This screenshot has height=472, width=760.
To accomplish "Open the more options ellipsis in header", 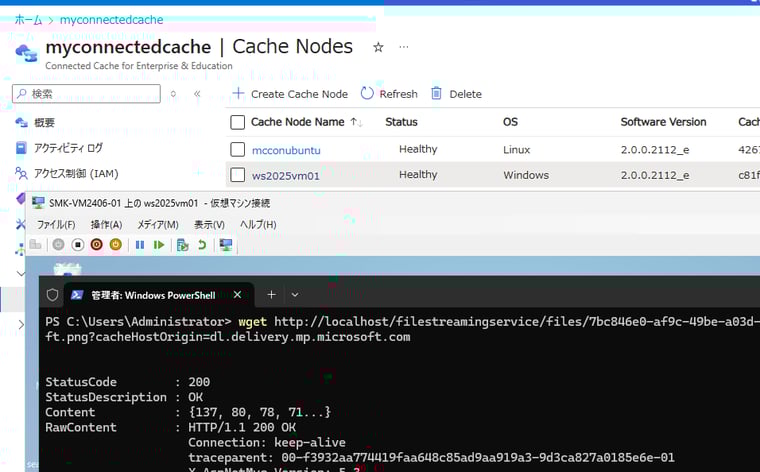I will (x=403, y=47).
